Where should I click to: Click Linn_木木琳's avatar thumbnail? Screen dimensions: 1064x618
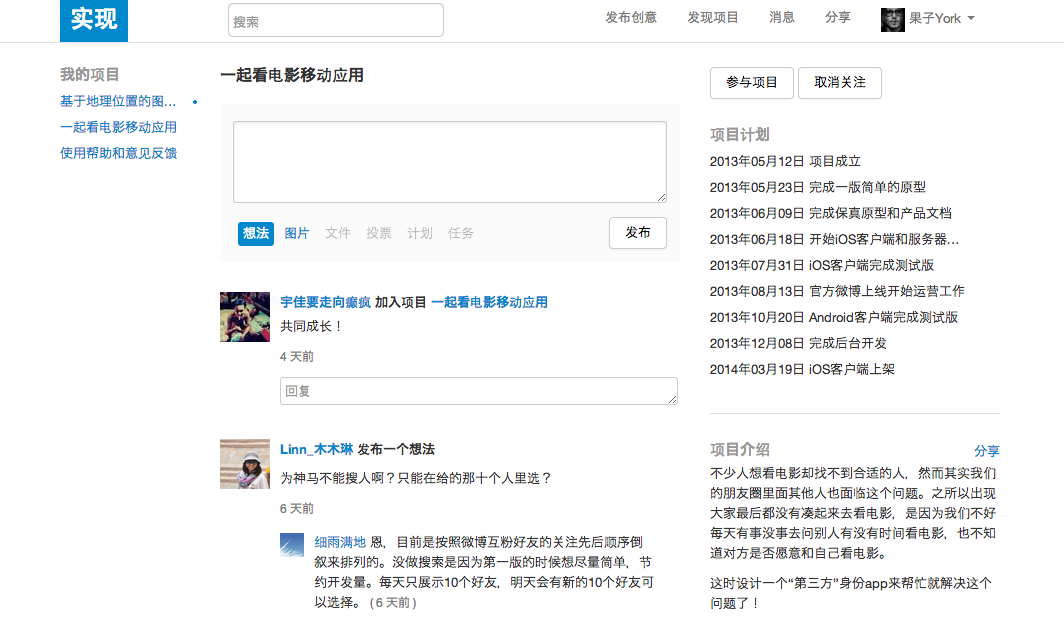[x=244, y=464]
